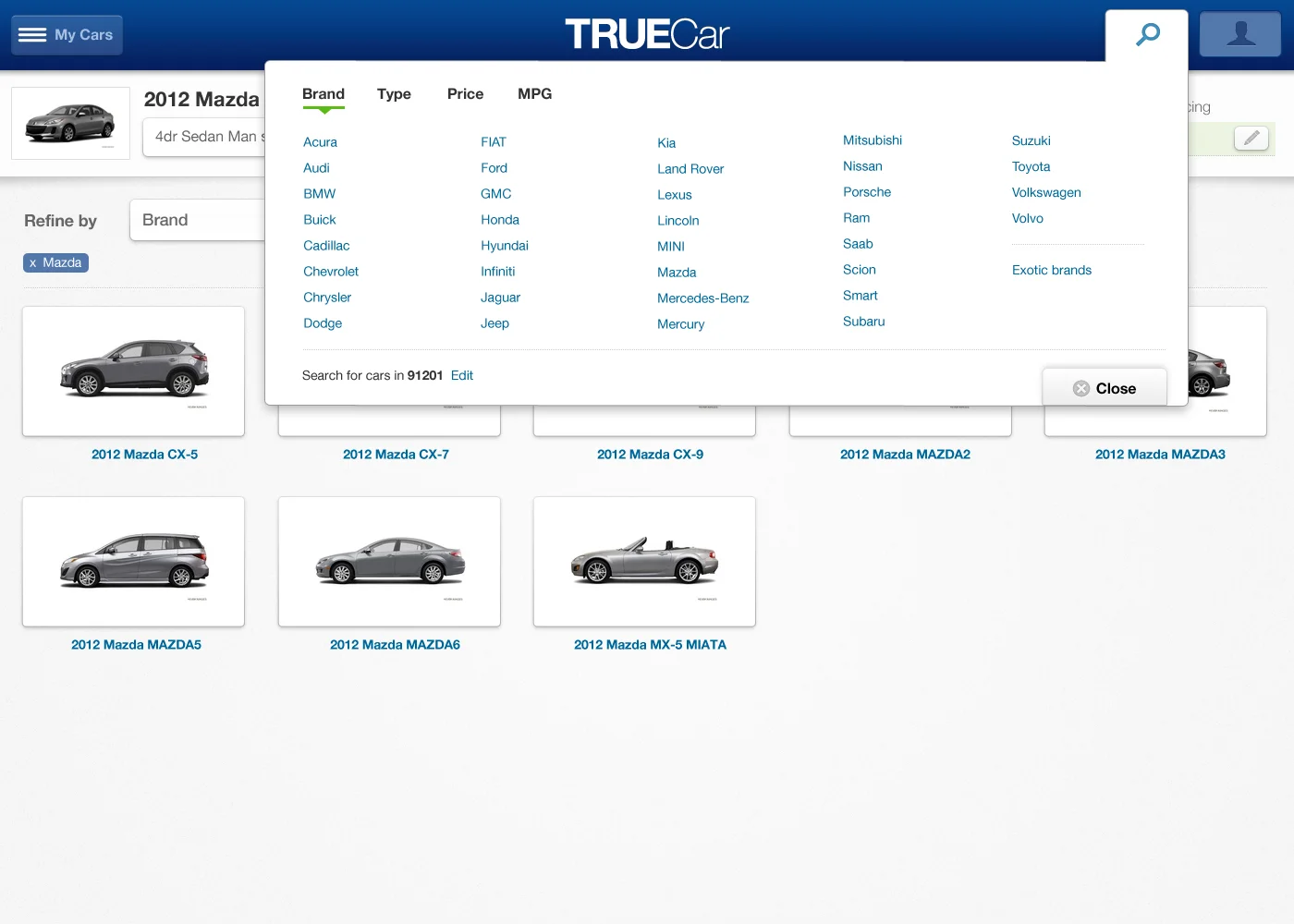Choose Buick from brand list

click(x=320, y=220)
